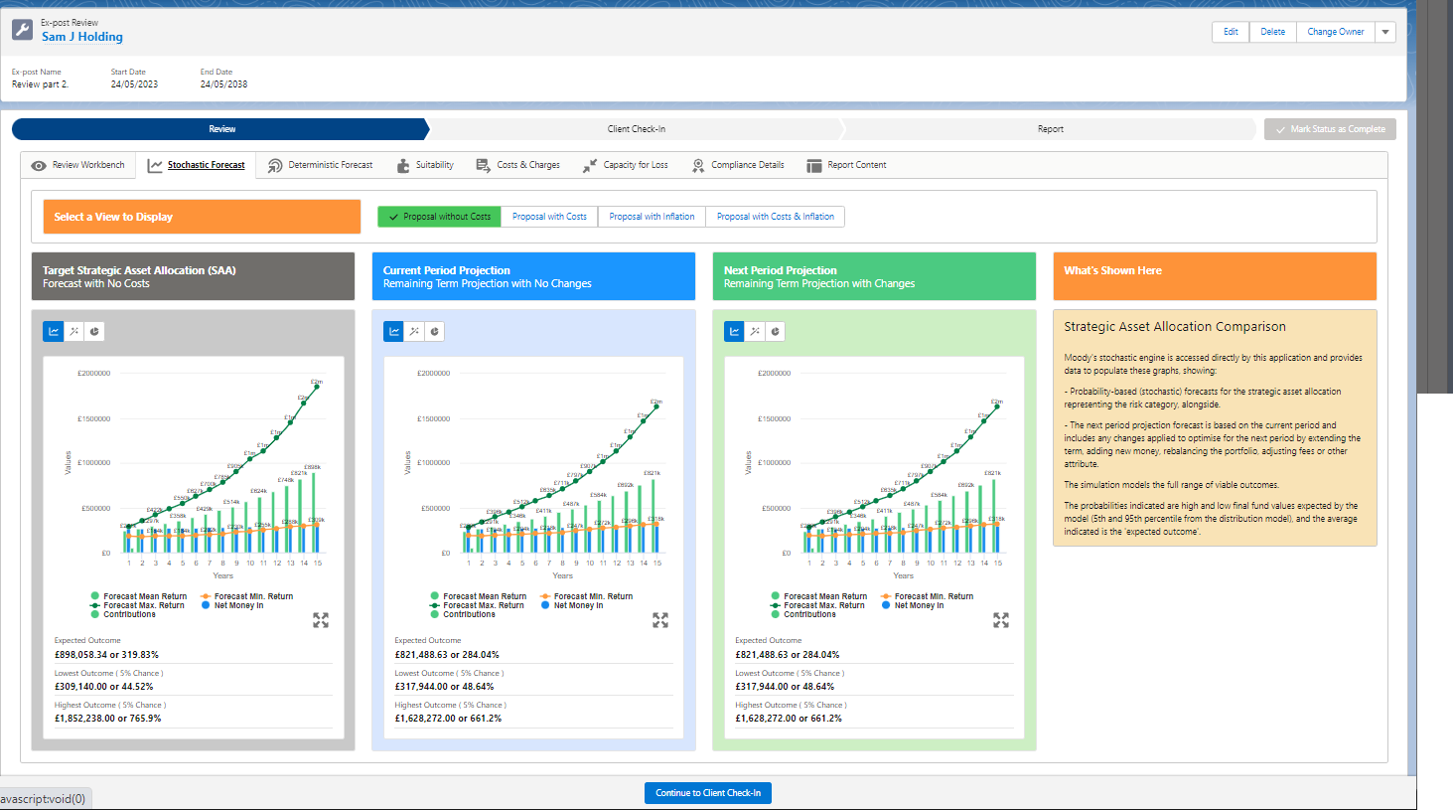Click Target SAA highest outcome £1,852,238.00 value
Screen dimensions: 1454x810
point(108,718)
